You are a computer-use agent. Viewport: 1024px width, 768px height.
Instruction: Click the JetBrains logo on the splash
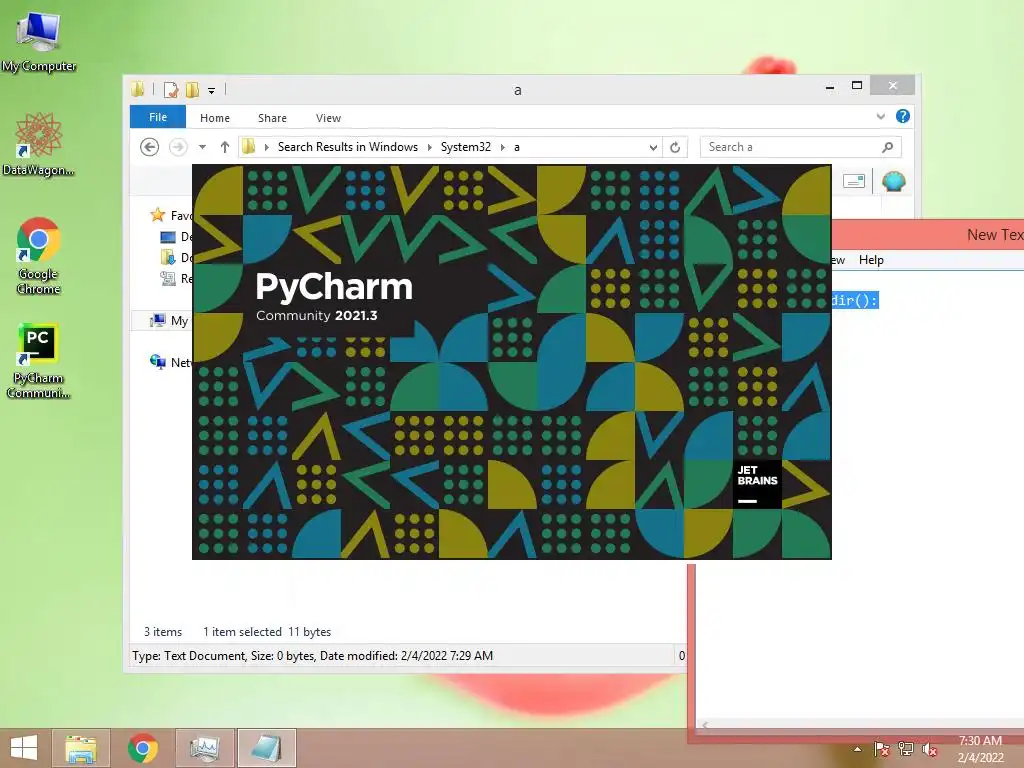(x=757, y=484)
